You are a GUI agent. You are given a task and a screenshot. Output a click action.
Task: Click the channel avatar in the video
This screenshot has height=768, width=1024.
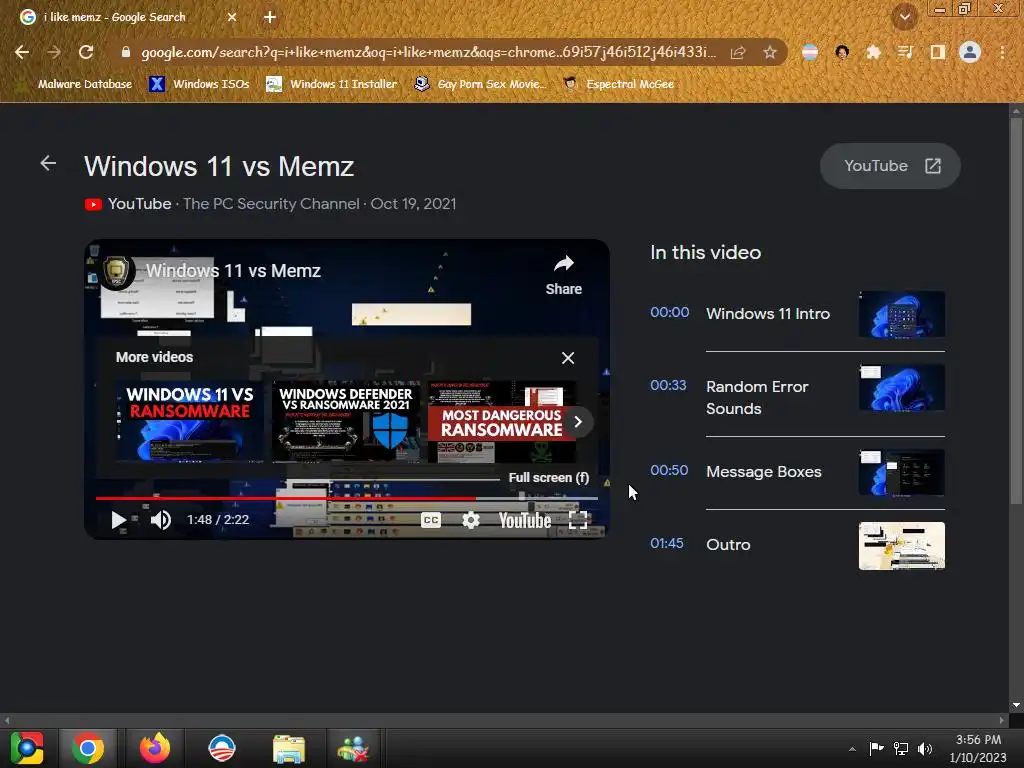click(x=117, y=271)
